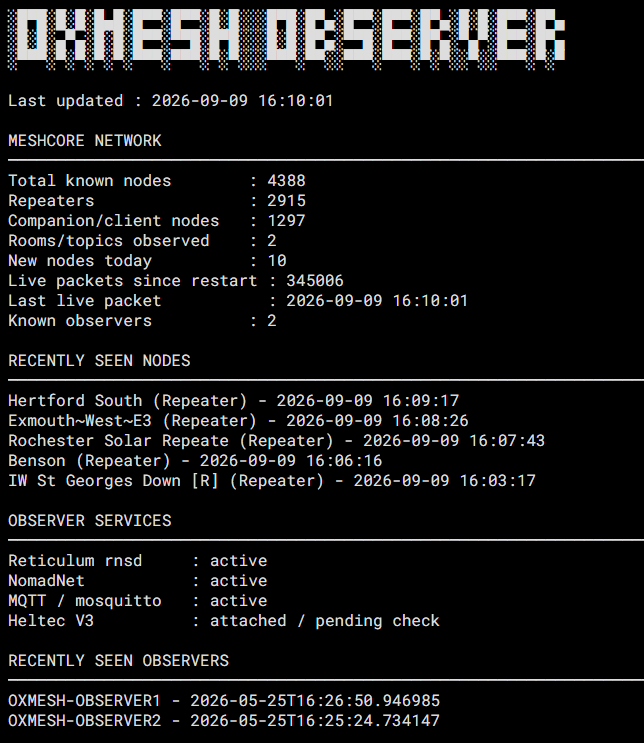The image size is (644, 743).
Task: Click the 'Reticulum rnsd : active' line
Action: click(x=138, y=561)
